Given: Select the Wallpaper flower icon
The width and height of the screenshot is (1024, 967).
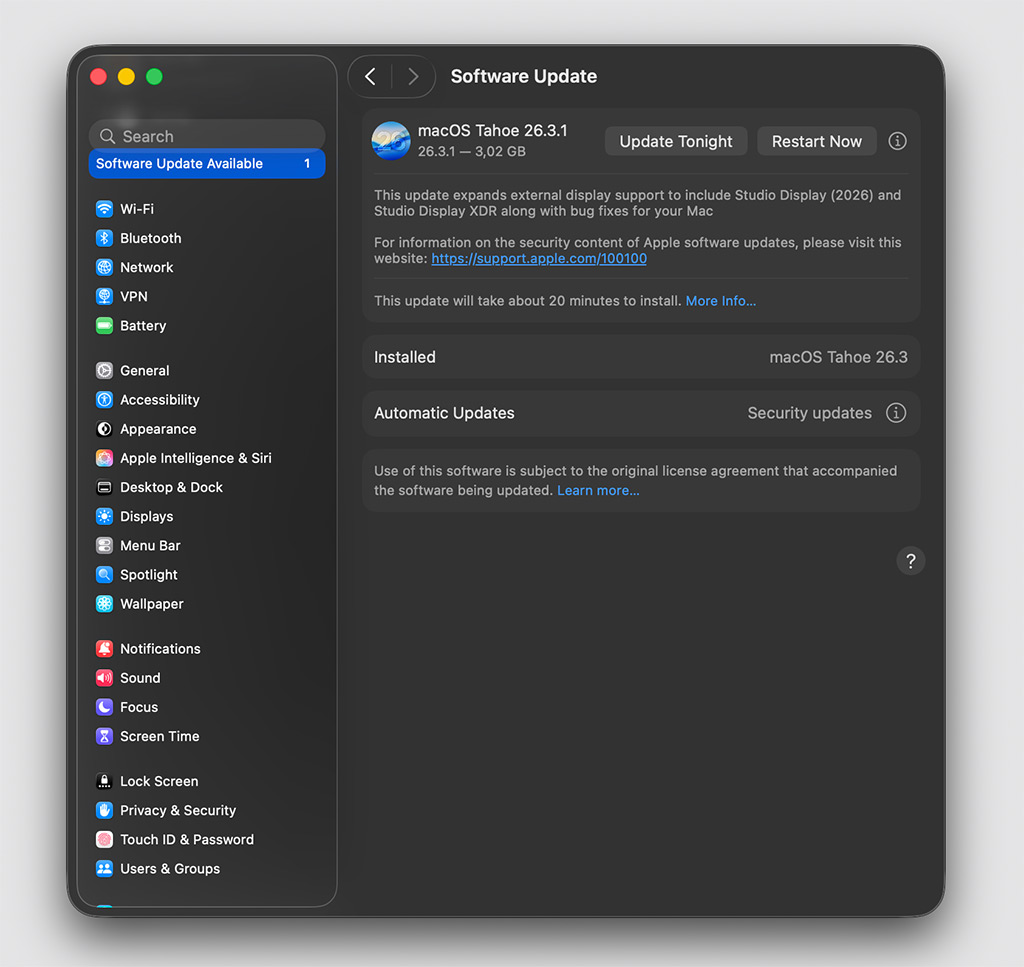Looking at the screenshot, I should click(x=104, y=604).
